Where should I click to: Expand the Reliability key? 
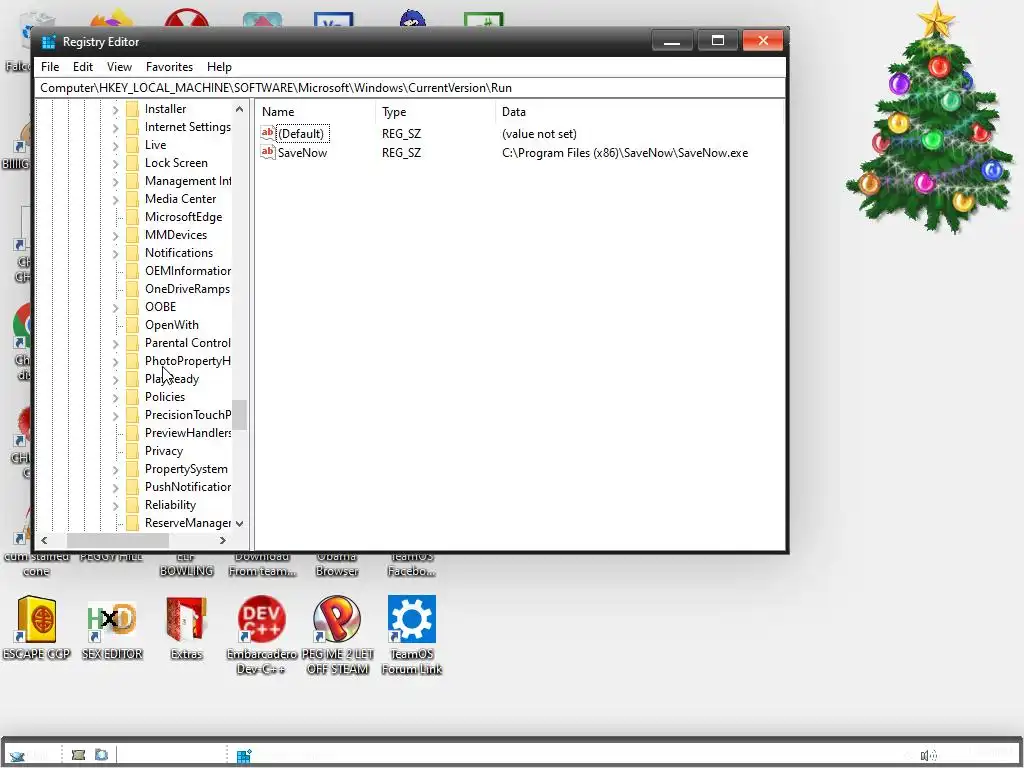coord(116,505)
